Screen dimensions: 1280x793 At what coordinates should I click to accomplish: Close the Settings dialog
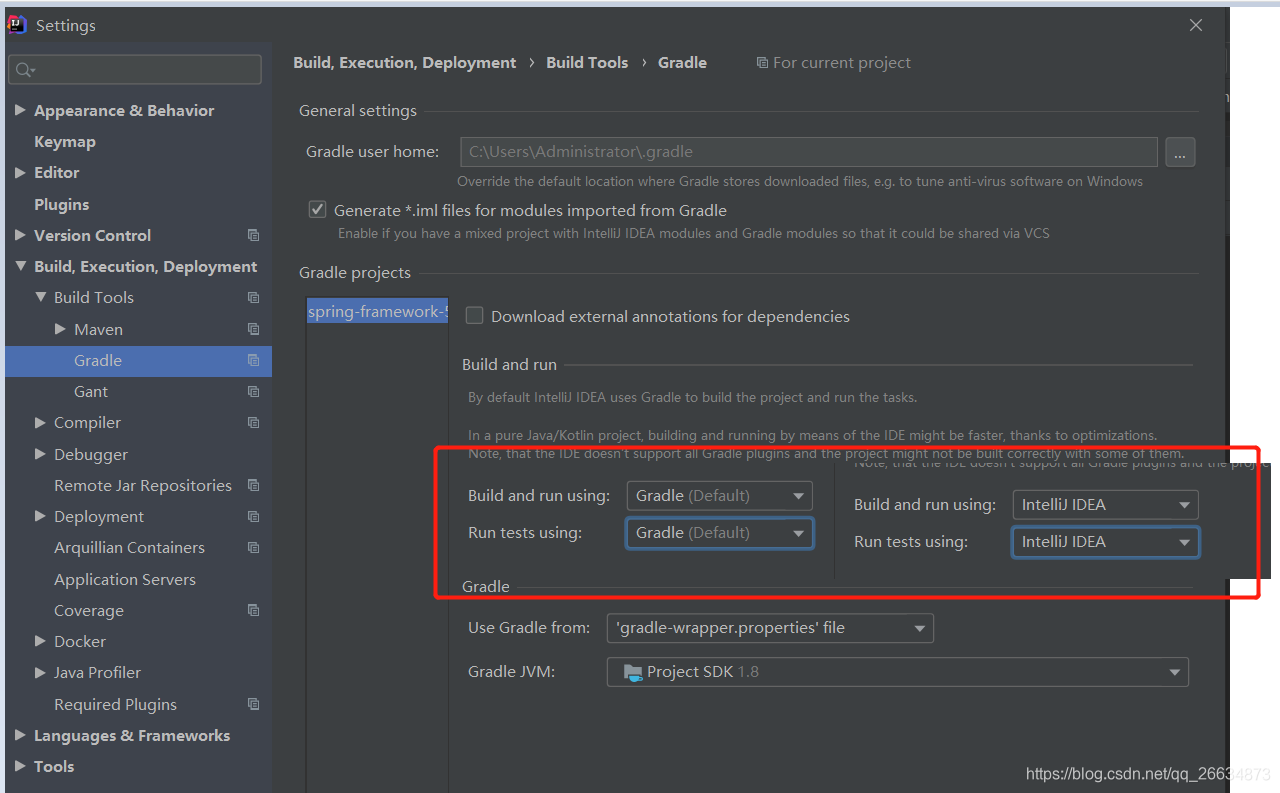point(1195,25)
